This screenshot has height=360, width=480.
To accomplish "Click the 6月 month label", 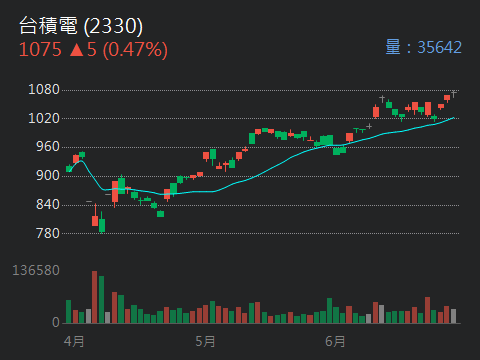I will tap(335, 342).
